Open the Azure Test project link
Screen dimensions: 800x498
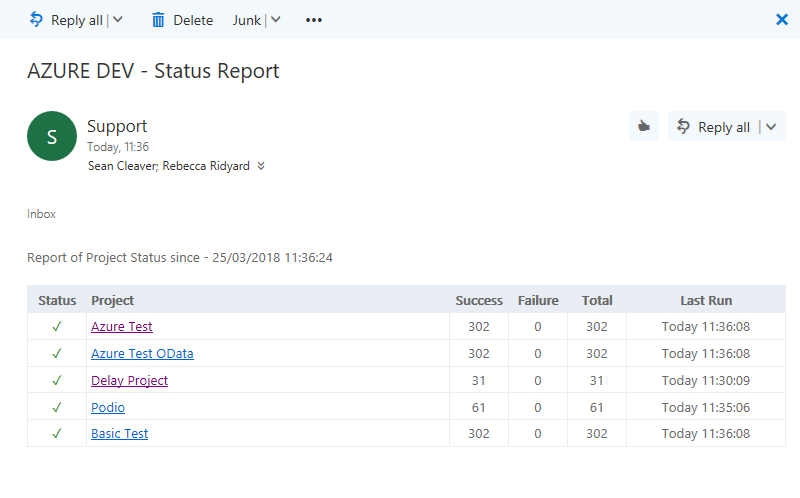click(x=121, y=327)
